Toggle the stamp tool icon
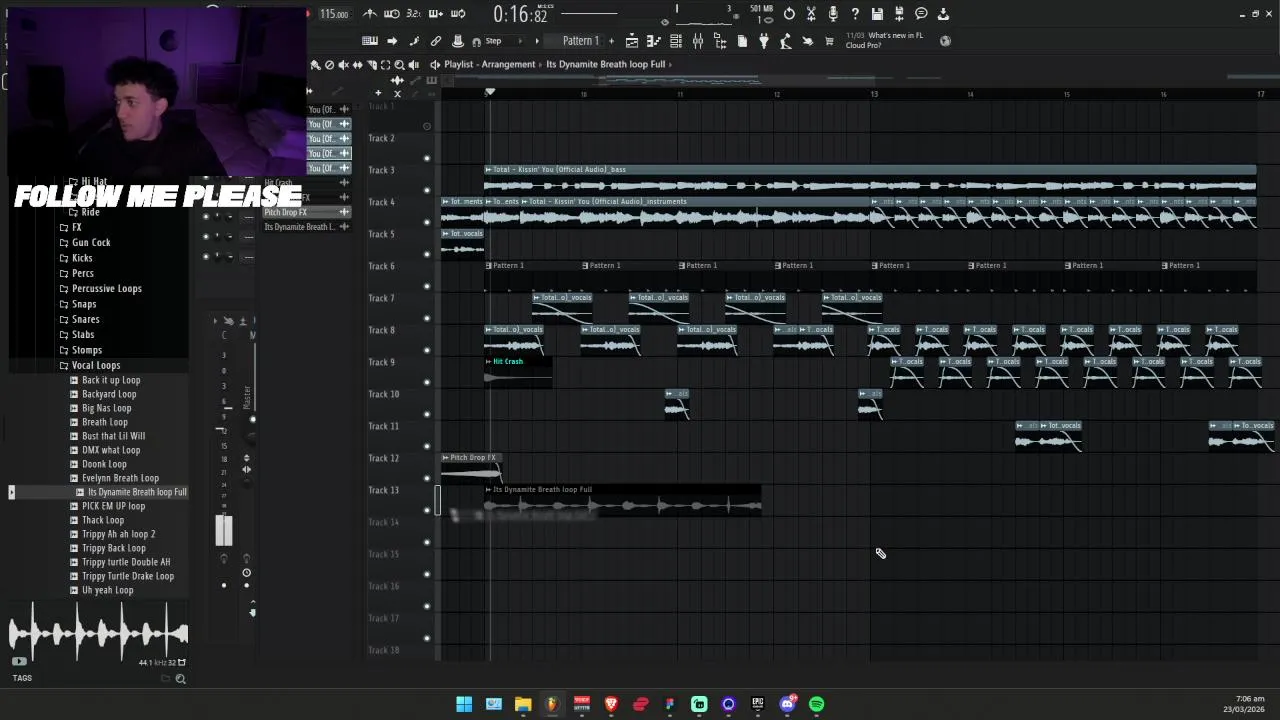This screenshot has height=720, width=1280. [x=458, y=41]
